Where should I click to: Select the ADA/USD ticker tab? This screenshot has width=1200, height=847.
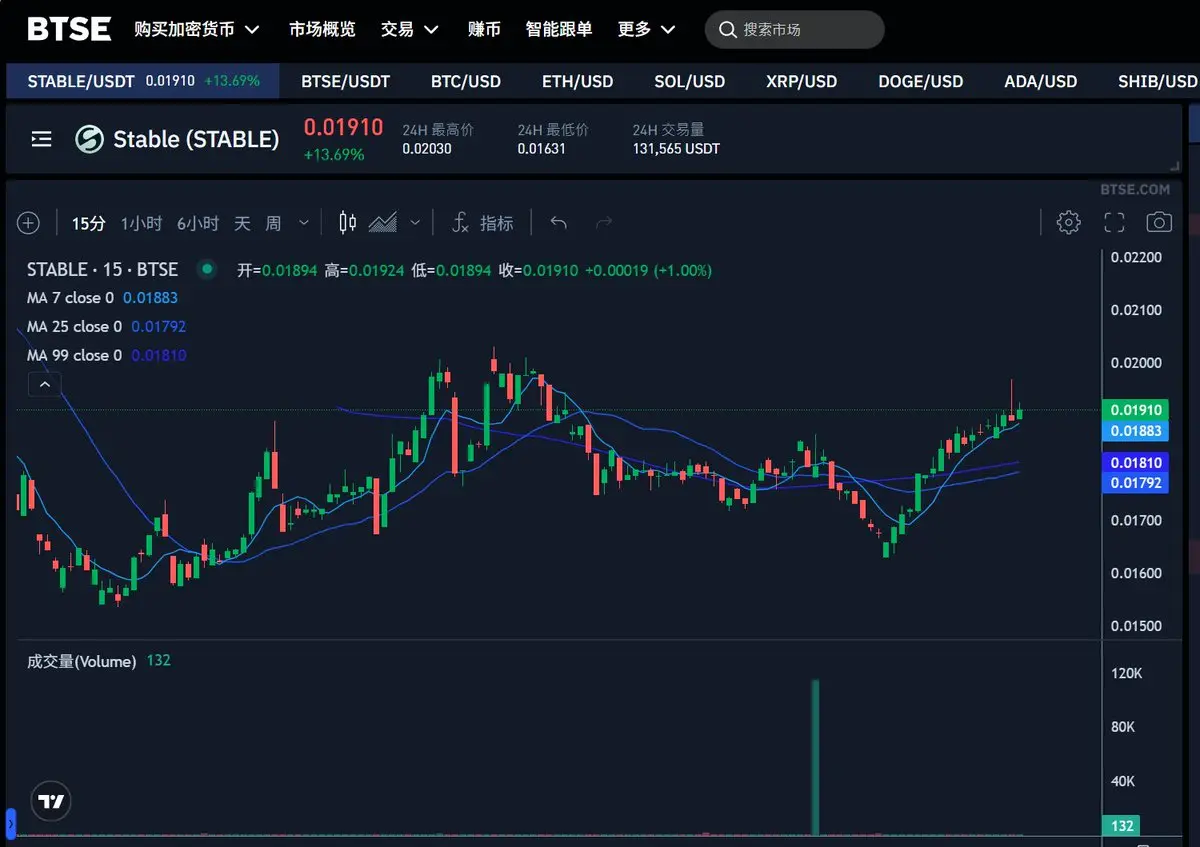point(1041,81)
